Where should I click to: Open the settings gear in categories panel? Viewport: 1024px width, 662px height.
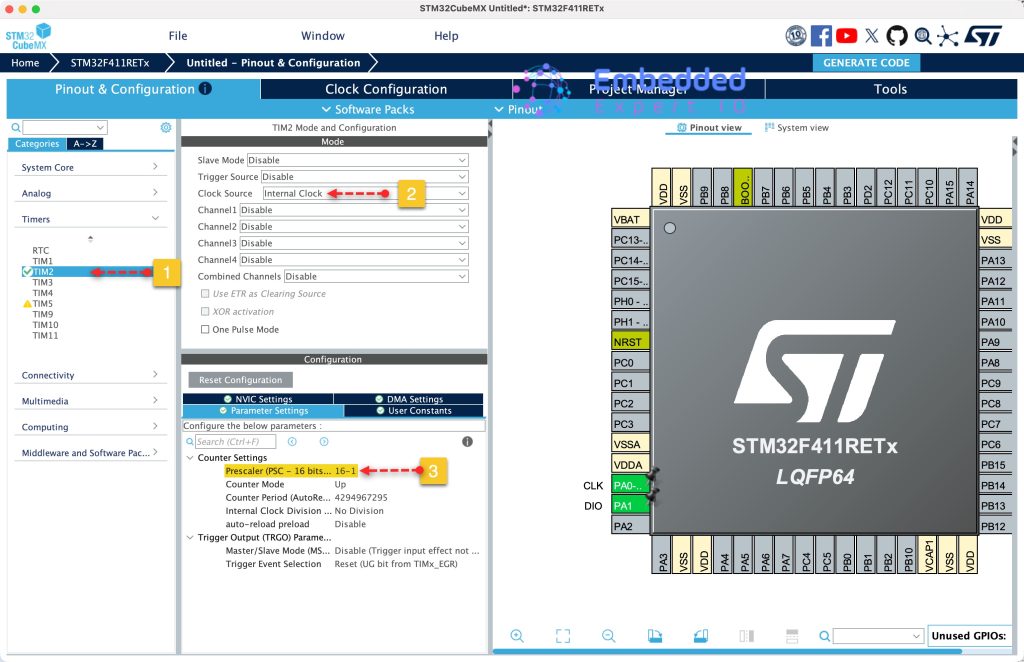coord(166,128)
